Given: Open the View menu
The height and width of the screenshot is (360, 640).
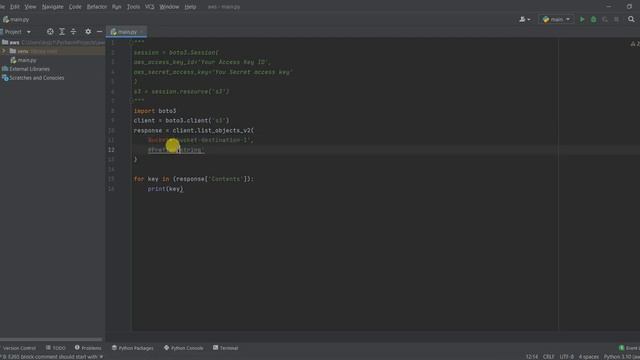Looking at the screenshot, I should [30, 7].
